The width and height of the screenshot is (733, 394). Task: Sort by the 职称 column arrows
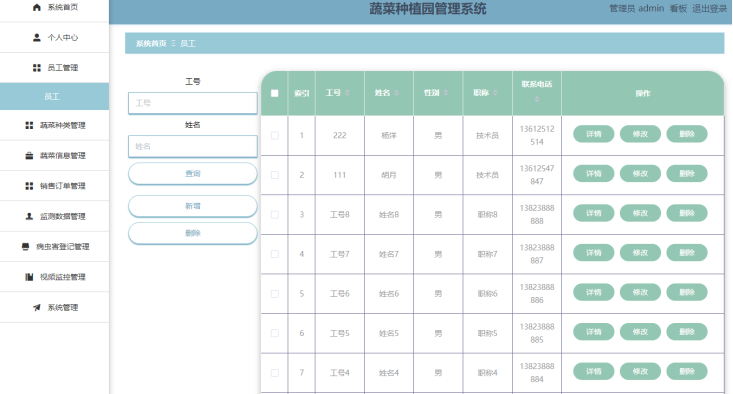point(495,93)
